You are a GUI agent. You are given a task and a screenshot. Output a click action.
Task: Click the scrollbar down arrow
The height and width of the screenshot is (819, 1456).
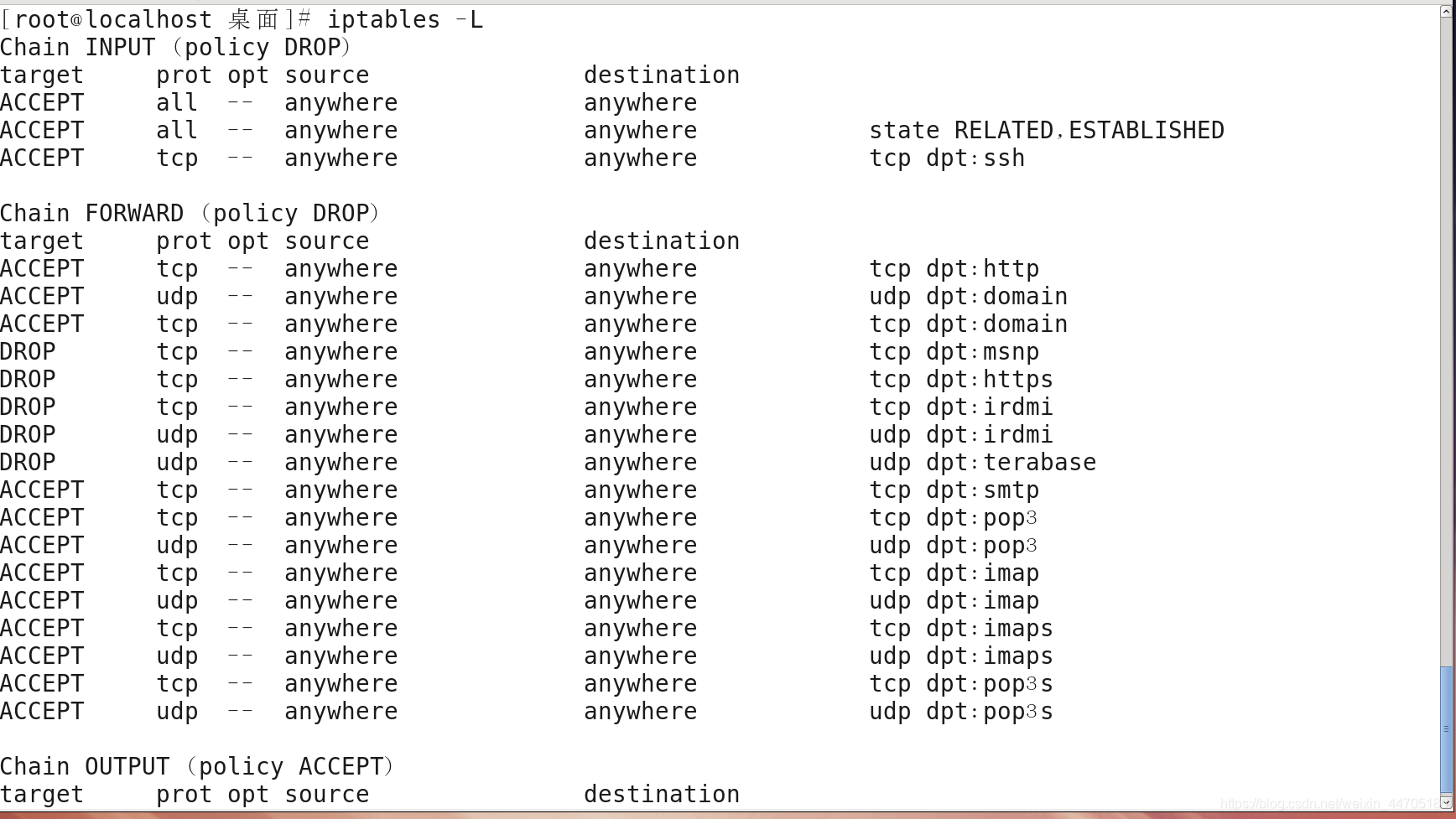(x=1447, y=804)
